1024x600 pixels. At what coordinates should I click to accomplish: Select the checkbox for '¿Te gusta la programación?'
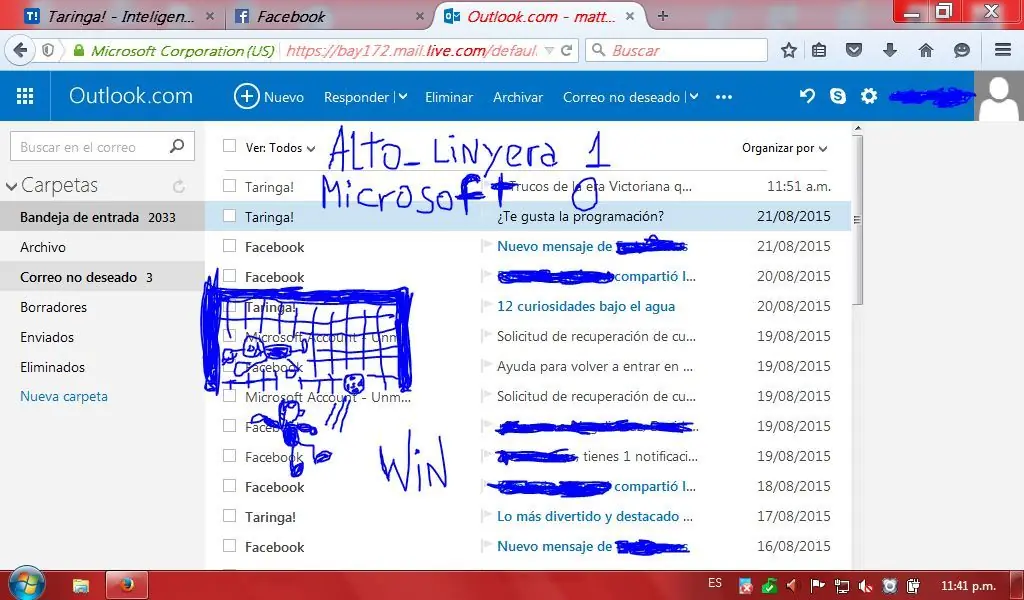coord(228,216)
